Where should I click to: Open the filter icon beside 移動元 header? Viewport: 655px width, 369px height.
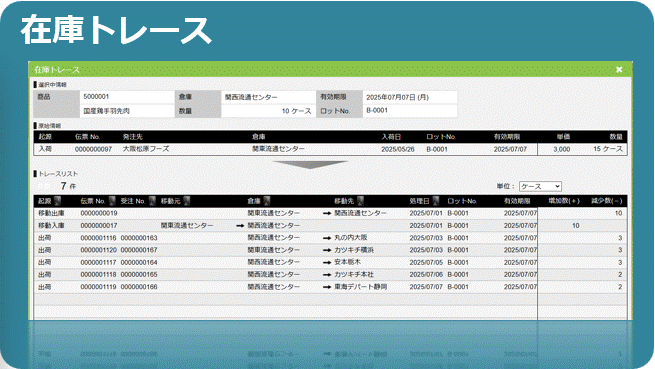[186, 201]
